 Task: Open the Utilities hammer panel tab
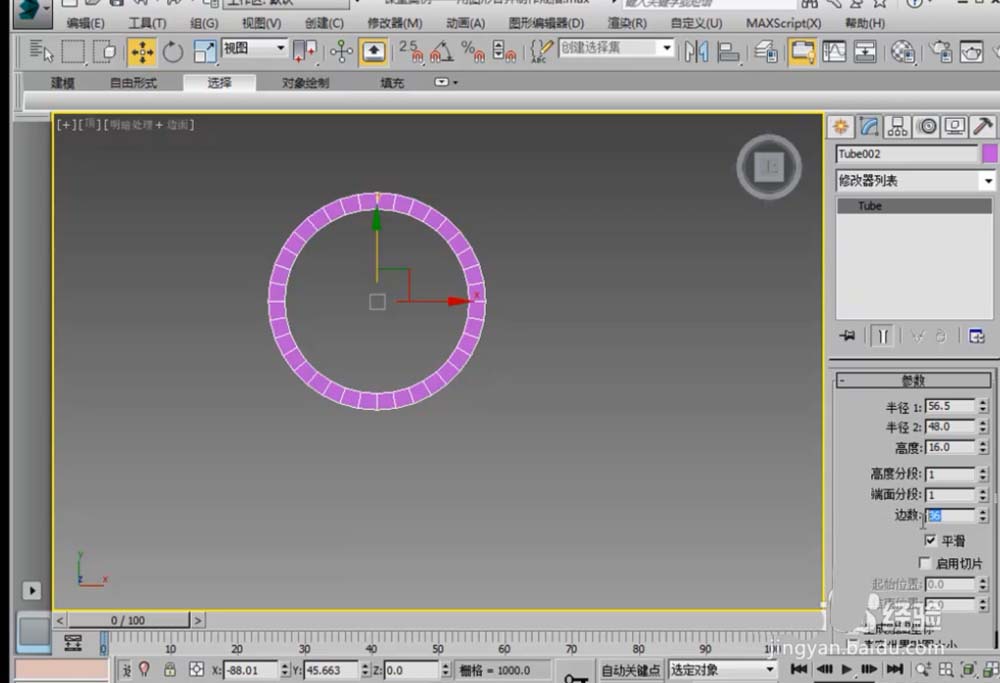983,126
